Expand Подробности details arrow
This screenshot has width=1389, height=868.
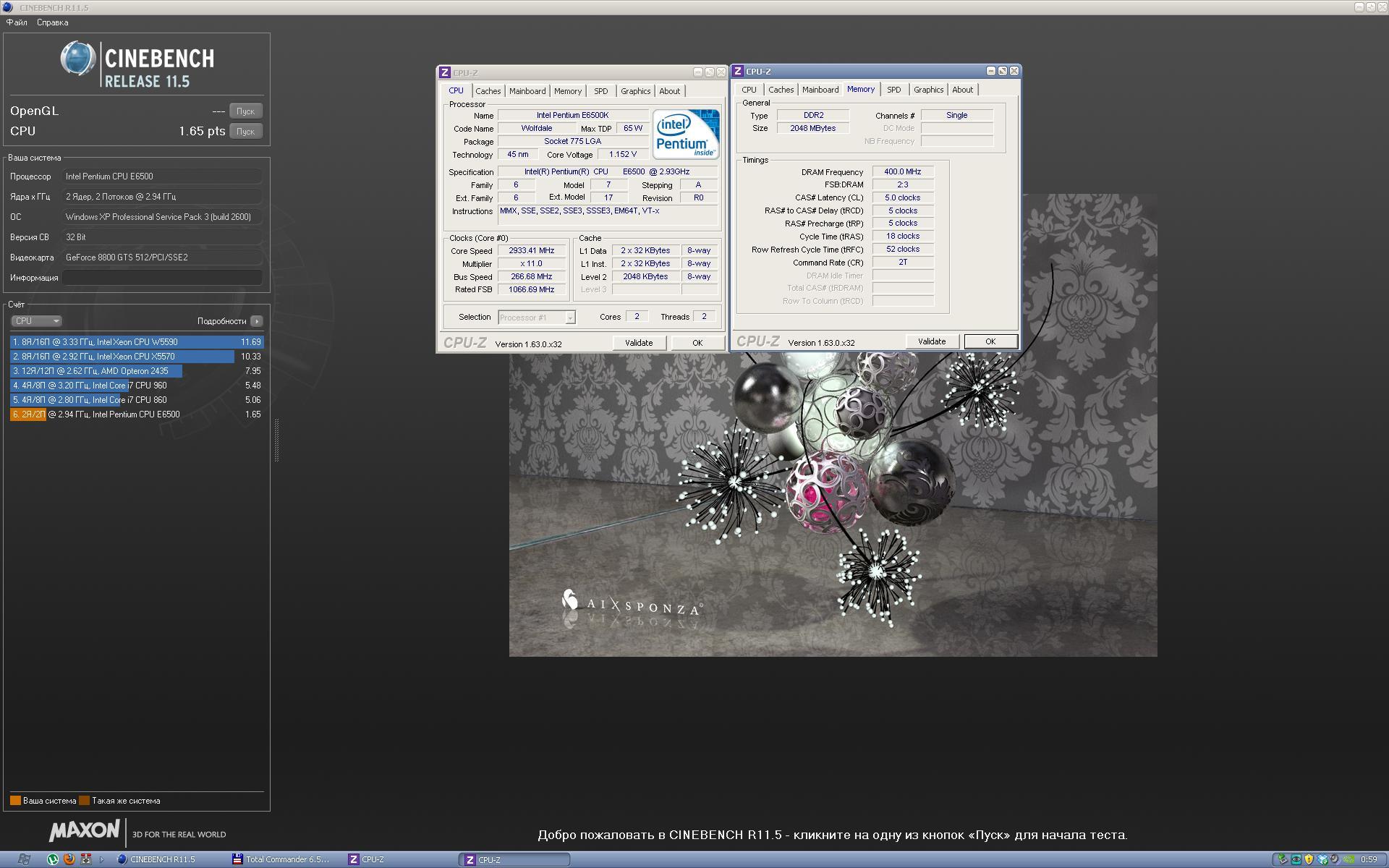pos(257,320)
